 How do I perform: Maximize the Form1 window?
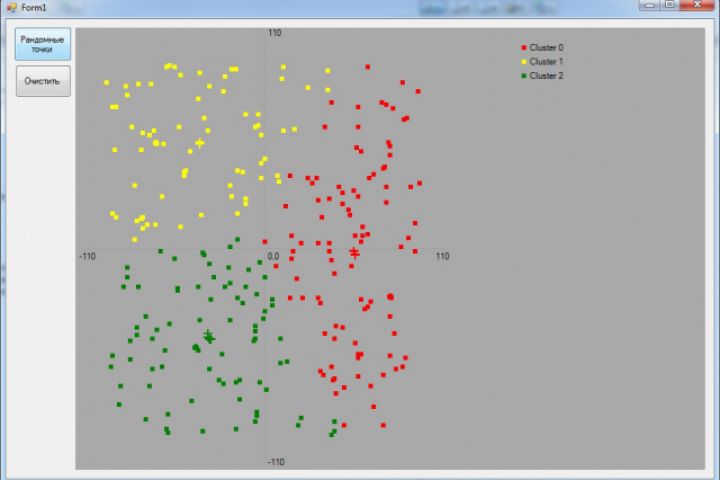(x=669, y=5)
